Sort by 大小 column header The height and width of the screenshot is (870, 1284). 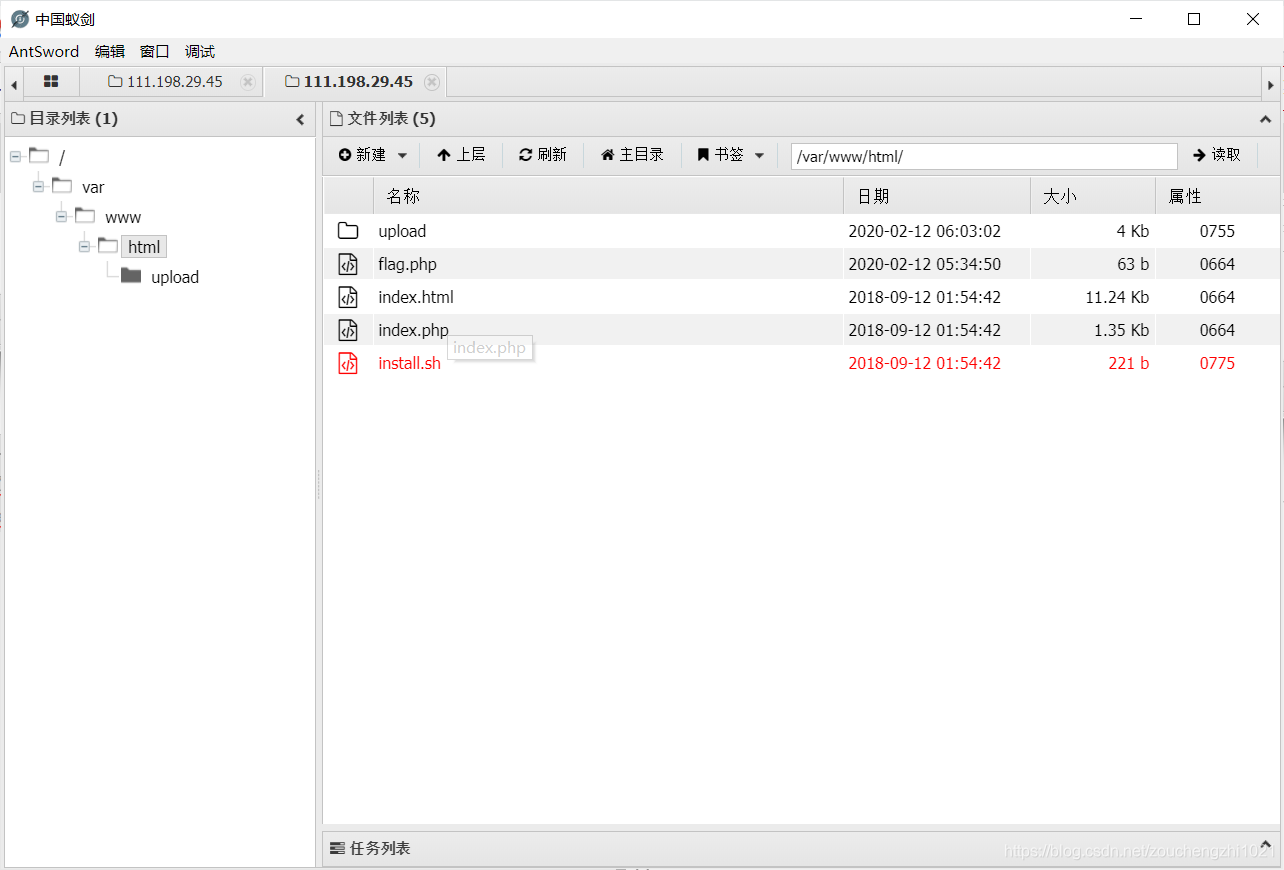[x=1093, y=196]
